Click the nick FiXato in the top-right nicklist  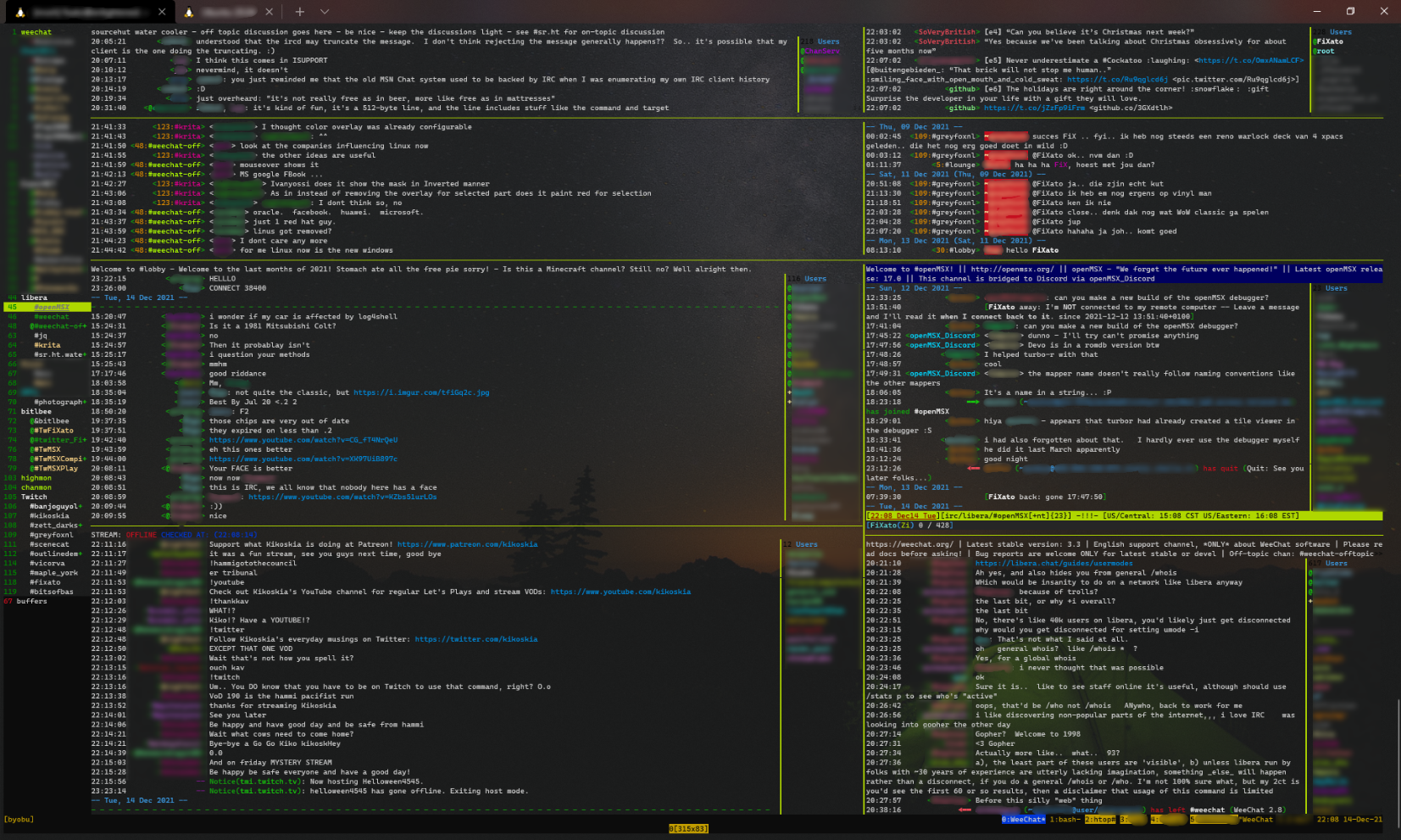pos(1329,42)
